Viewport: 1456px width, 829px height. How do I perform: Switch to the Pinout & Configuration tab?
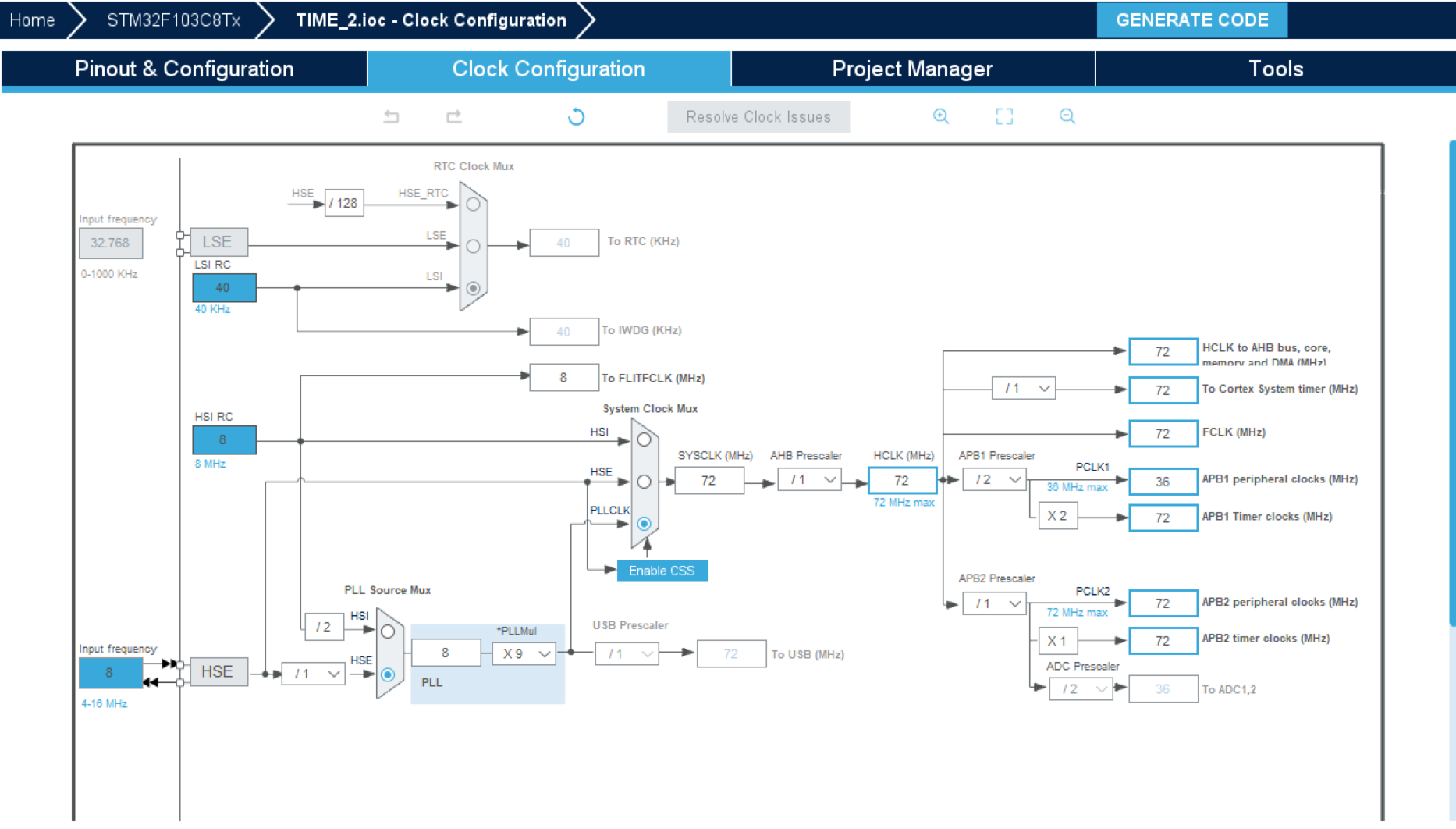point(184,69)
